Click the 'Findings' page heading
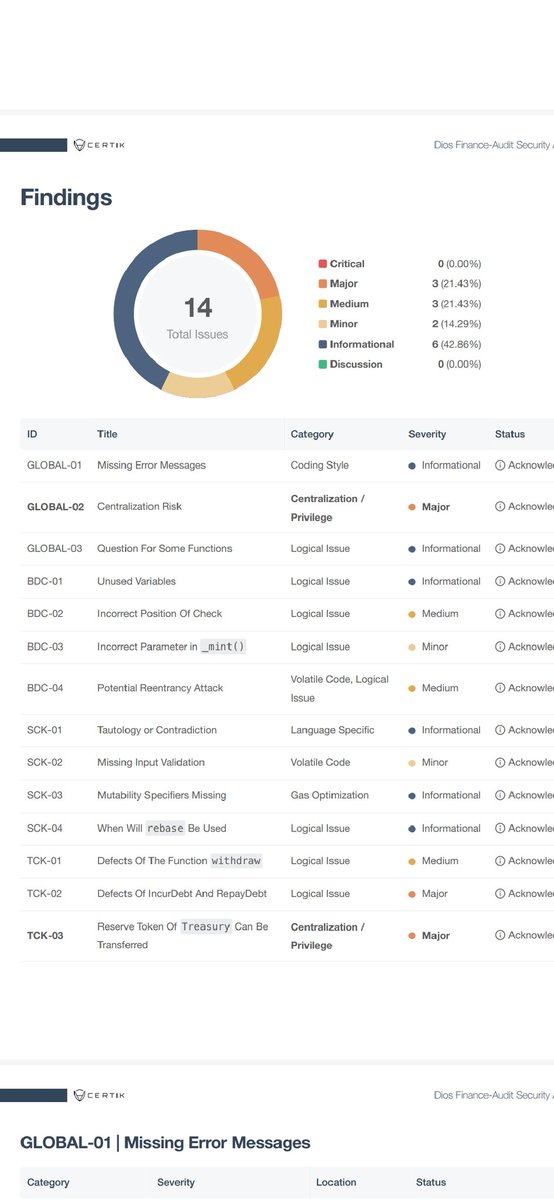This screenshot has width=554, height=1200. click(66, 198)
